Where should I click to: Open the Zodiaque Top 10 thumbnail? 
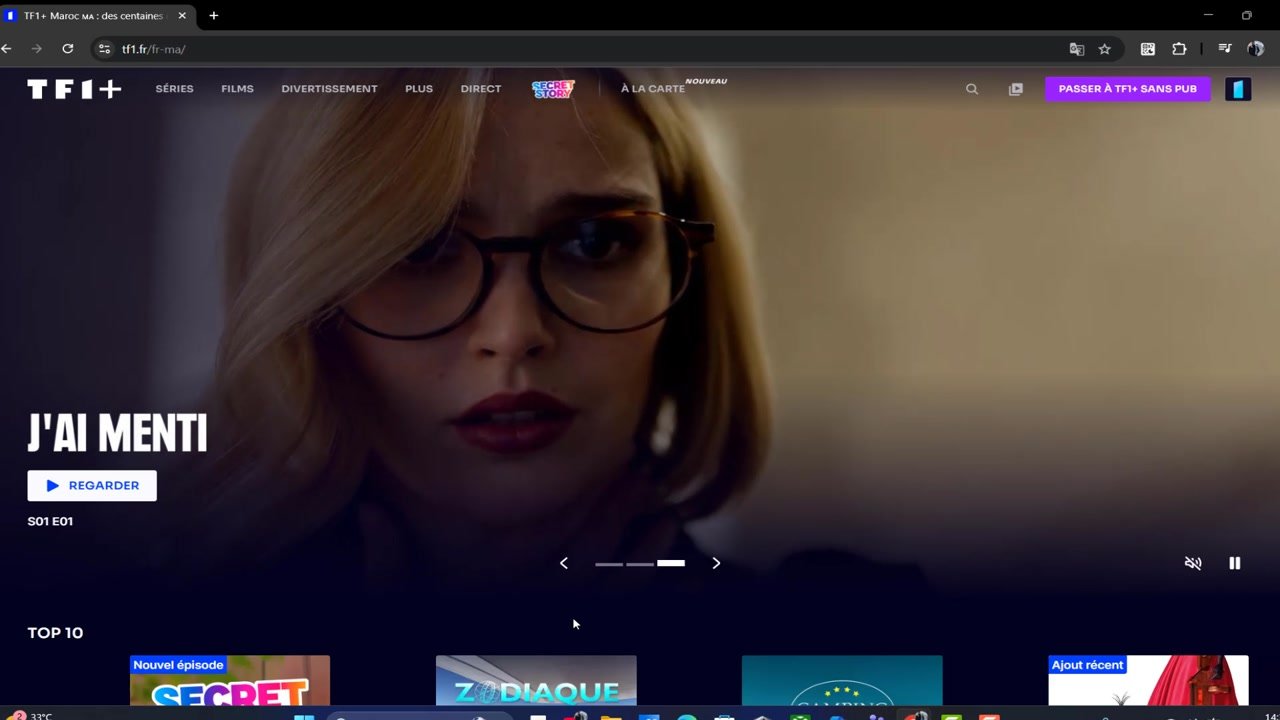[536, 680]
